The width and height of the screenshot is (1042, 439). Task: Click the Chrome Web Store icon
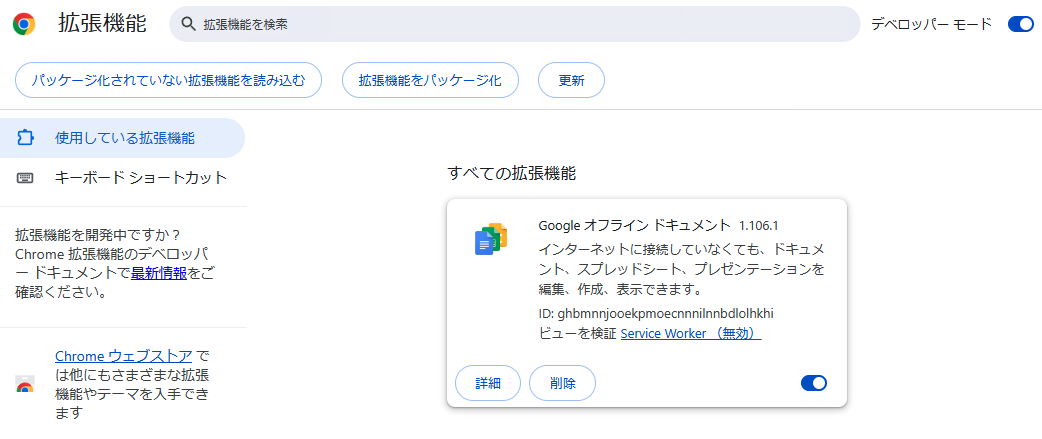coord(25,385)
